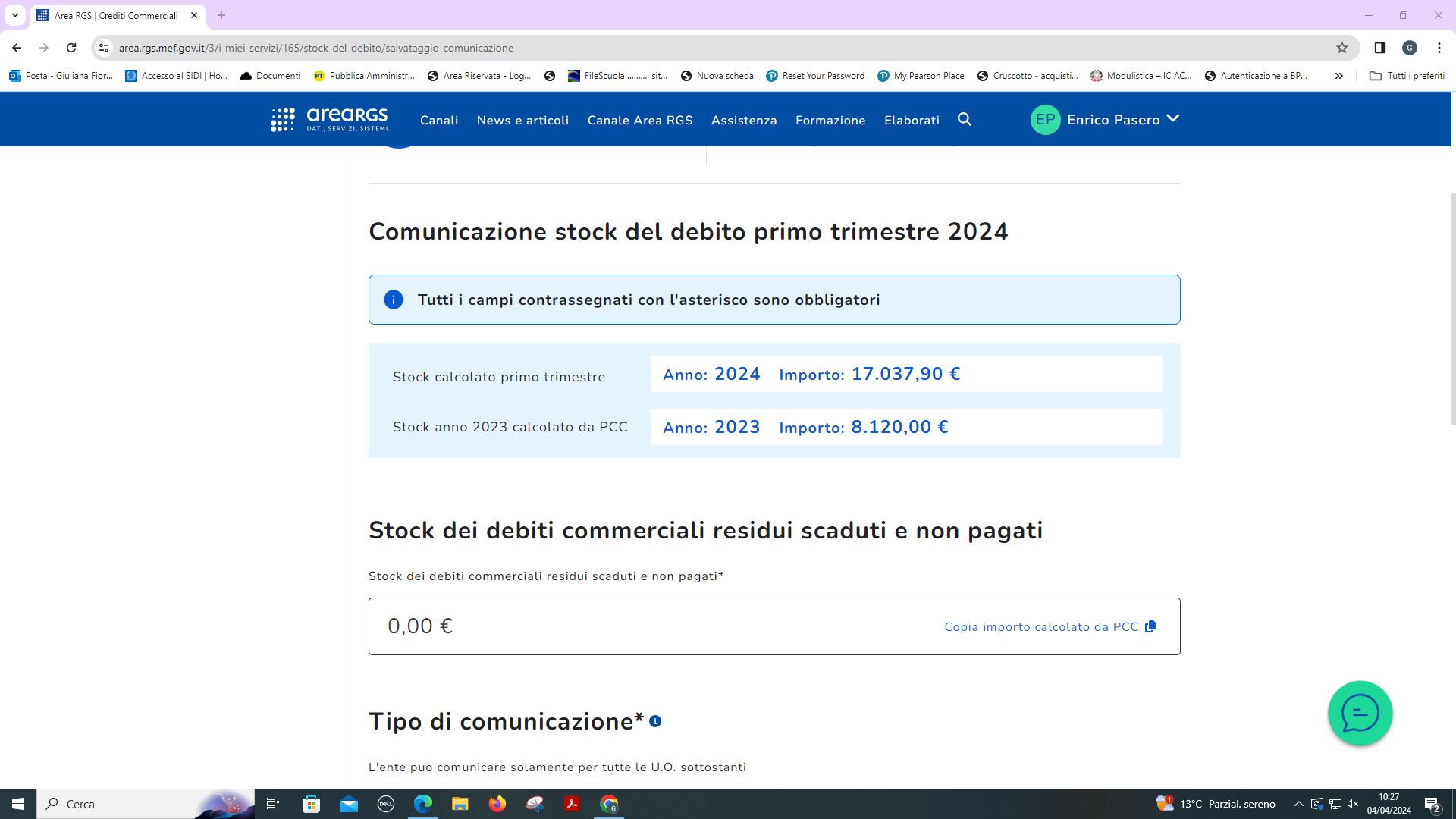Open the Elaborati link
Image resolution: width=1456 pixels, height=819 pixels.
pos(912,121)
